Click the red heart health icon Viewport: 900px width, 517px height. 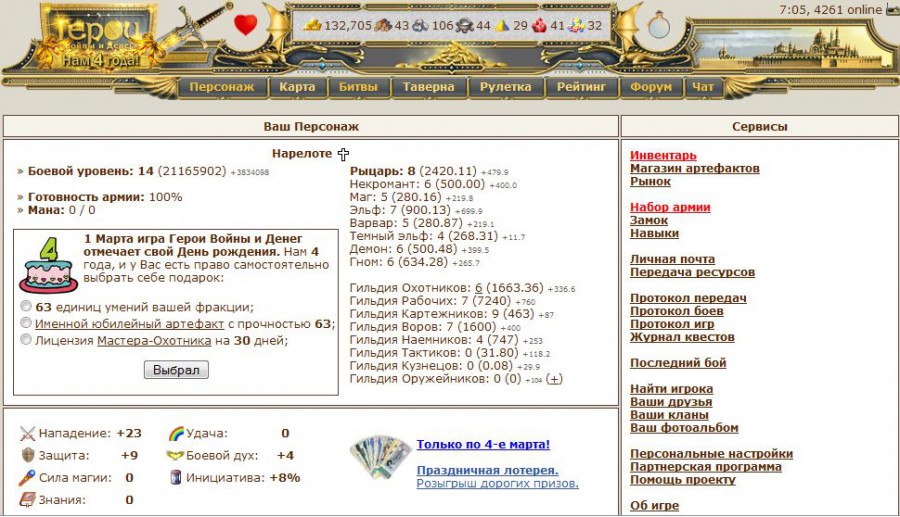(x=246, y=25)
